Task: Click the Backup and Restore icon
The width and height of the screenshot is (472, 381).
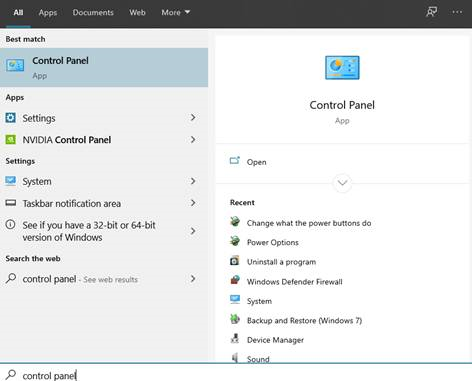Action: click(x=235, y=319)
